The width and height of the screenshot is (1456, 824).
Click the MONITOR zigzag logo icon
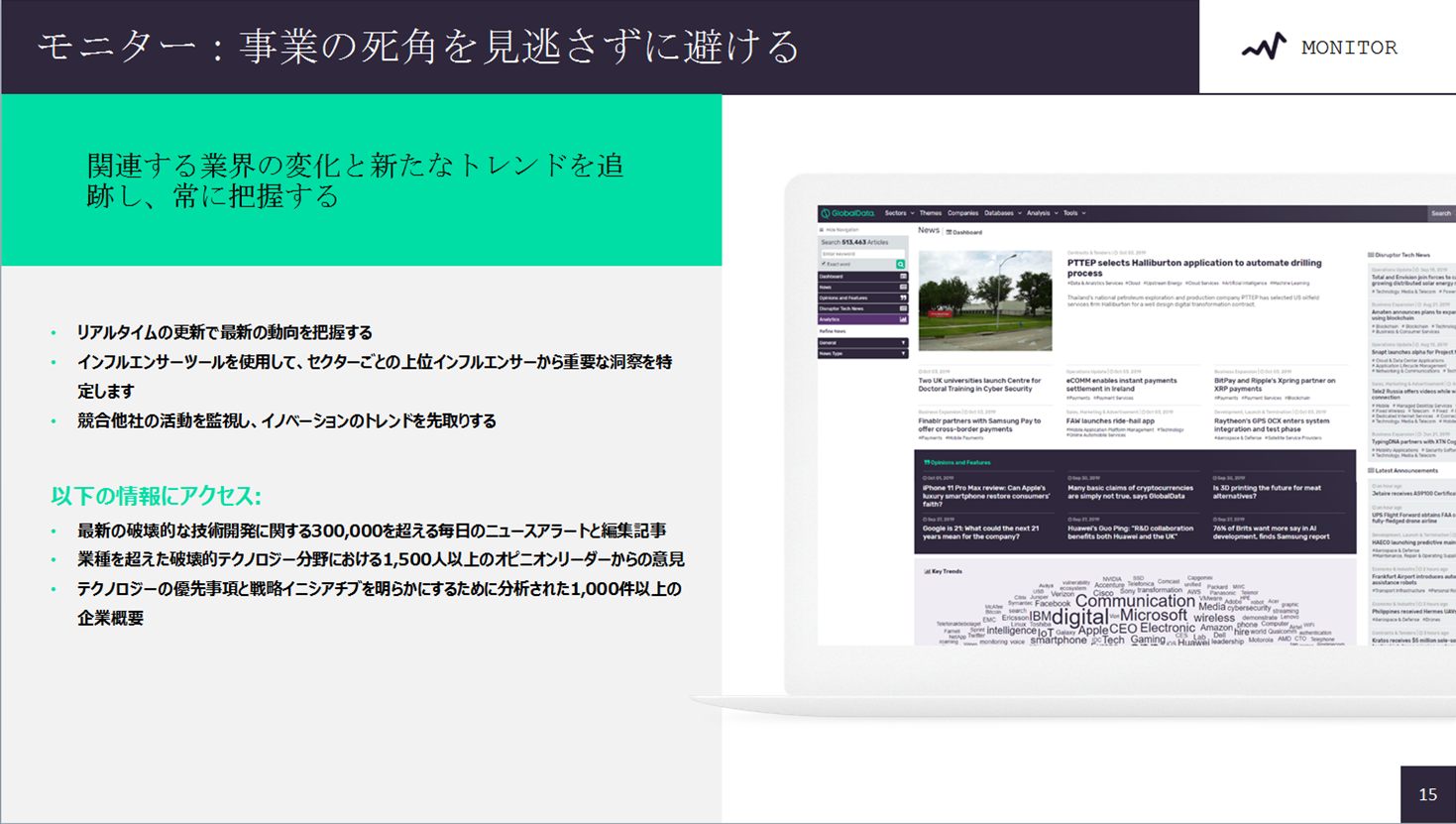(x=1264, y=47)
